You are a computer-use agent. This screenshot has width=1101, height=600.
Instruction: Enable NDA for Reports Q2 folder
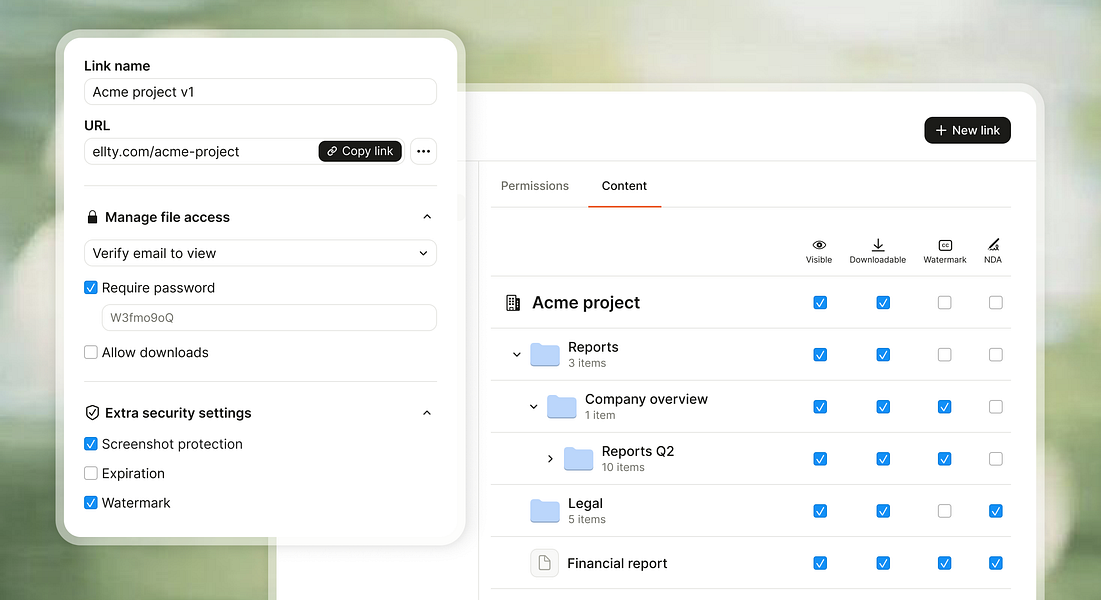click(x=996, y=459)
